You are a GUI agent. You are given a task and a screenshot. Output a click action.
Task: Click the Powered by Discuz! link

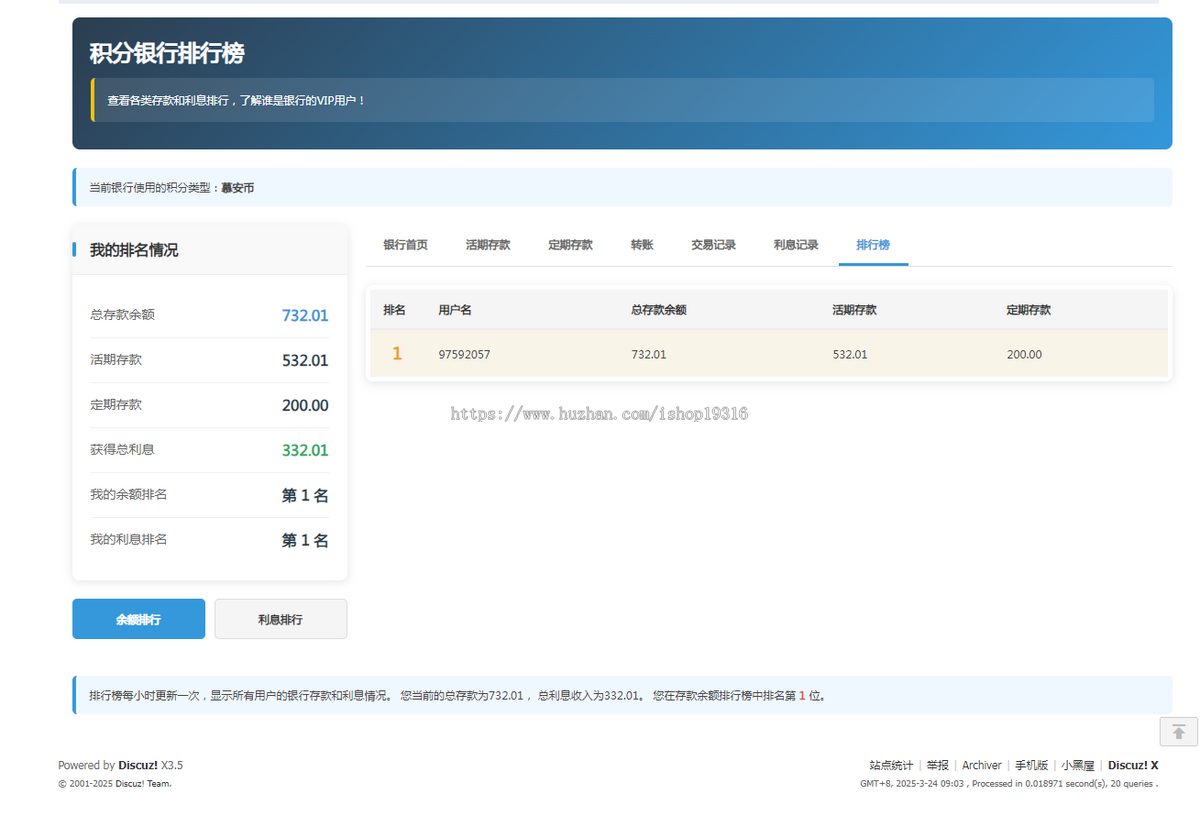click(138, 765)
